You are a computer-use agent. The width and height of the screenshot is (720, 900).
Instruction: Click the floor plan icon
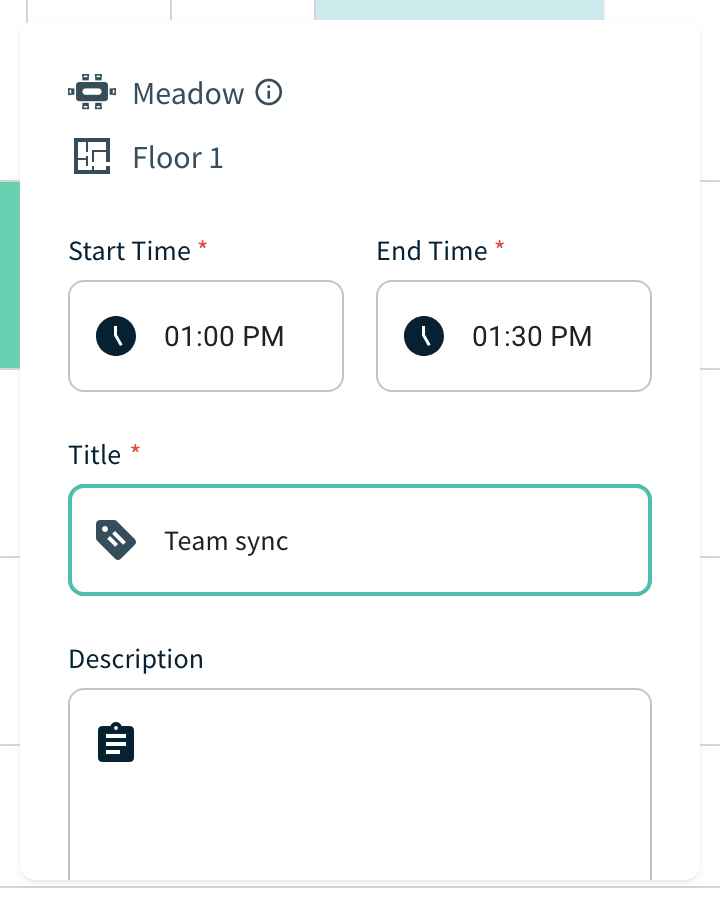92,156
